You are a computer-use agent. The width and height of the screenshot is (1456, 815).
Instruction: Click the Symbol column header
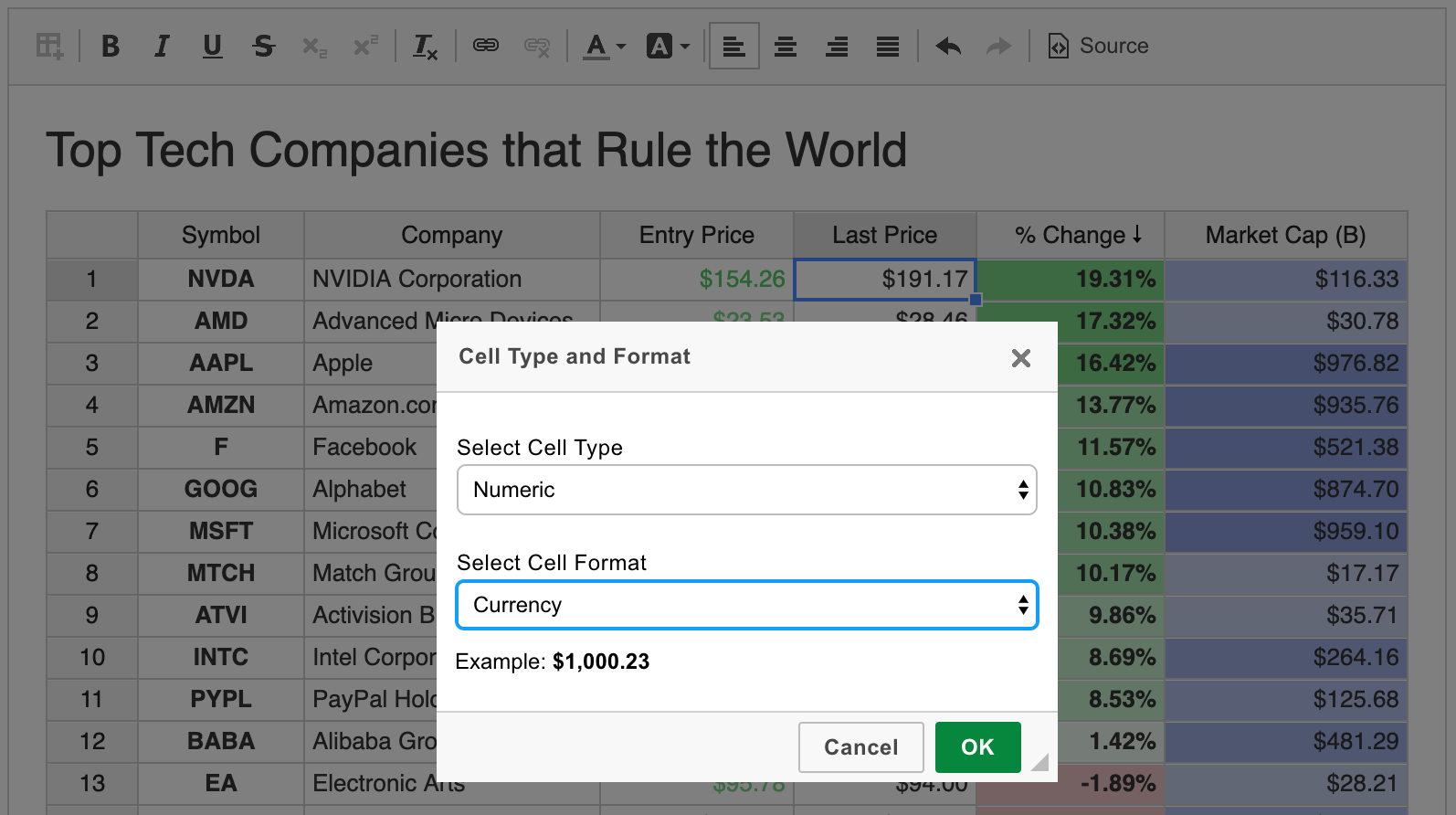(x=221, y=236)
